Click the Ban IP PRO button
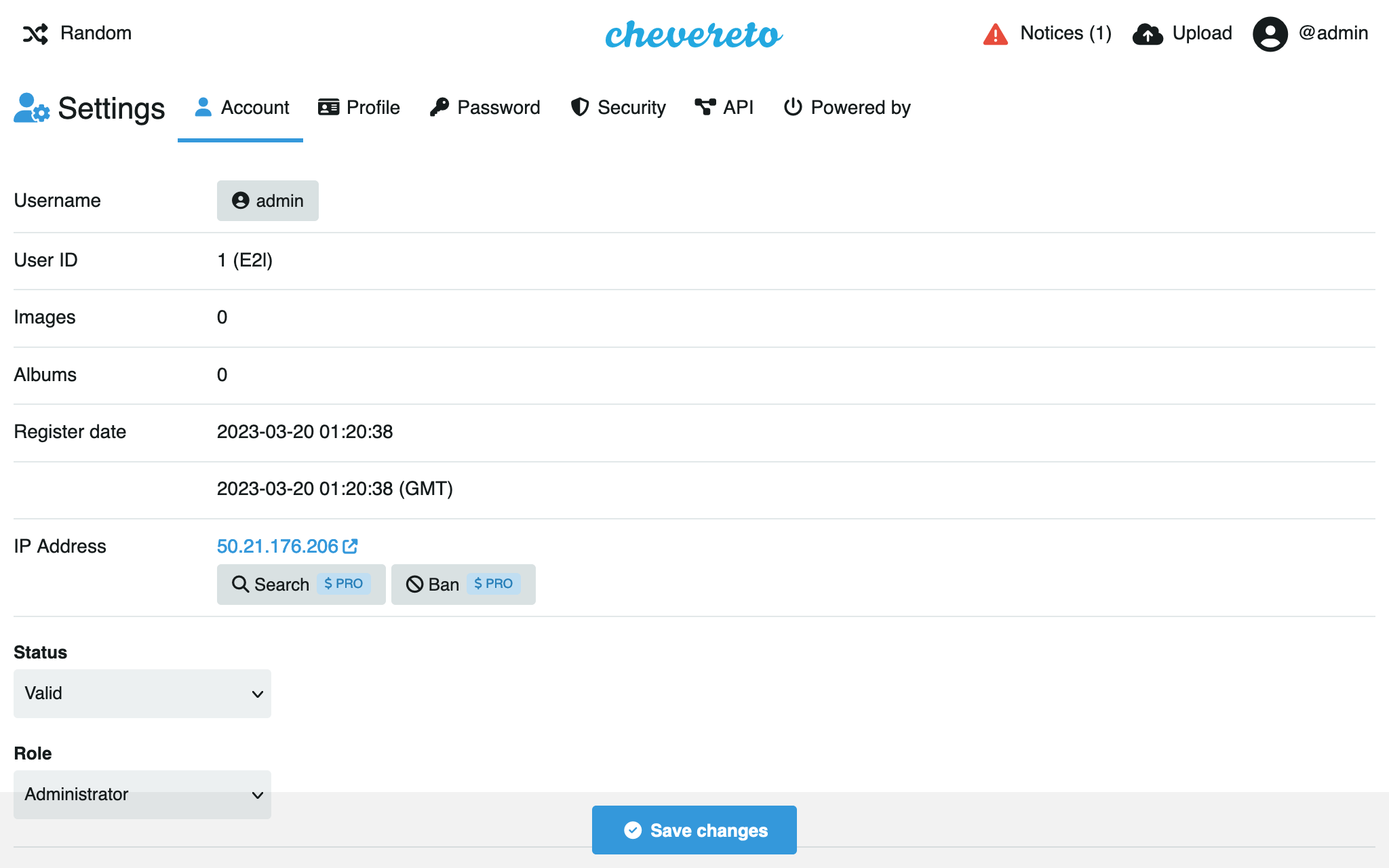 (463, 585)
